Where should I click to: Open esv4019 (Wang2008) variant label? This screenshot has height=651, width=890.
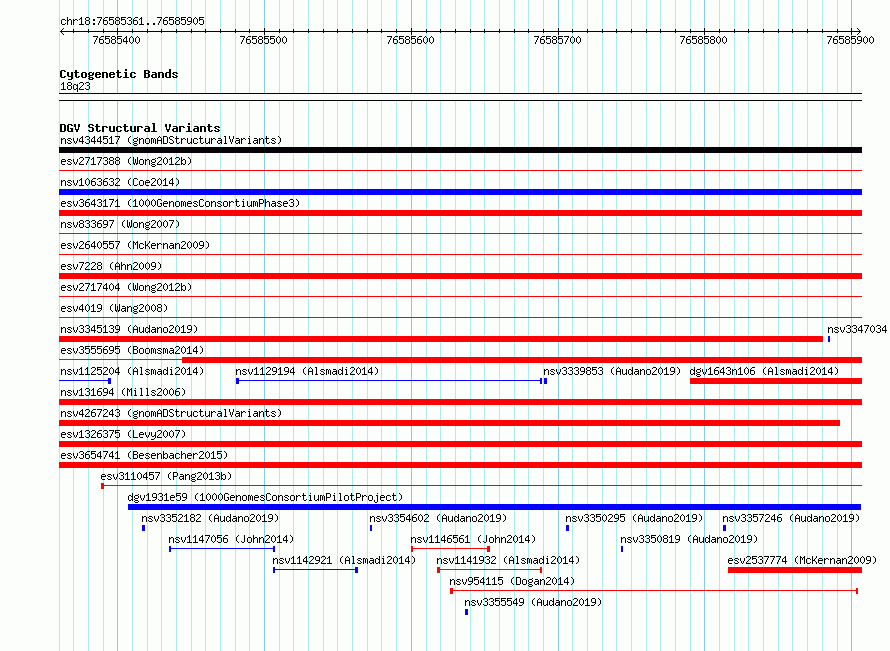114,308
